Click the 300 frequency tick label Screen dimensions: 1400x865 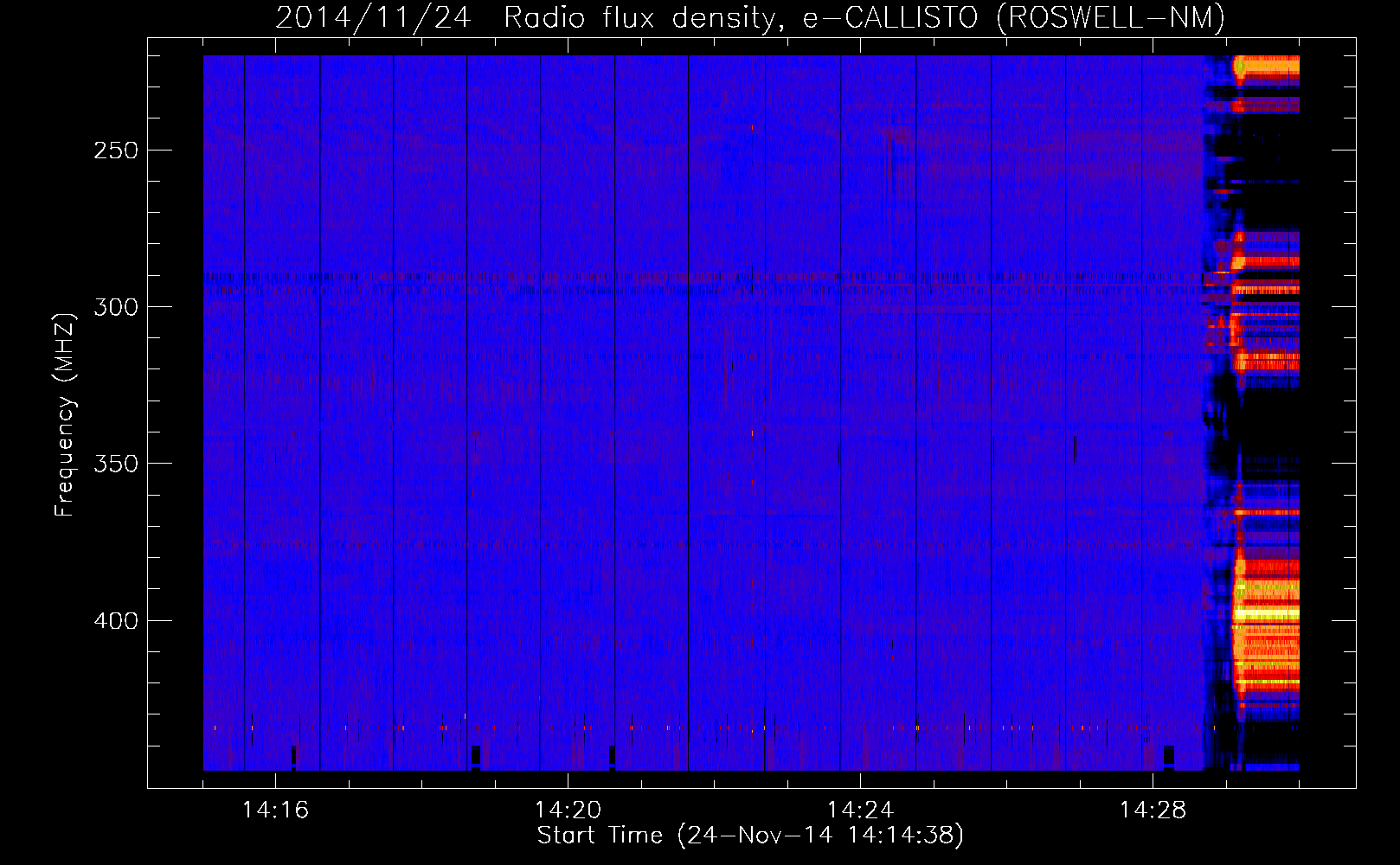click(x=116, y=307)
